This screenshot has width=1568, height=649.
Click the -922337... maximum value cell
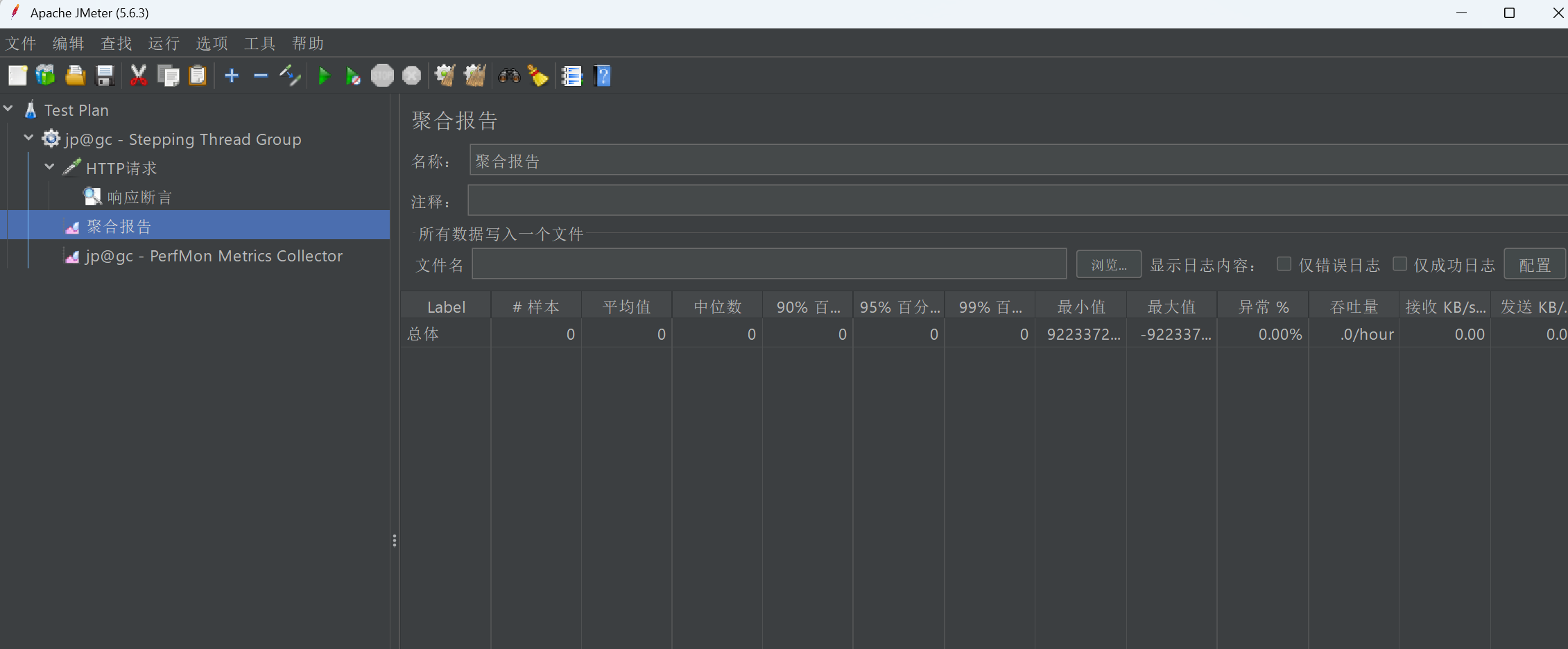pos(1172,334)
